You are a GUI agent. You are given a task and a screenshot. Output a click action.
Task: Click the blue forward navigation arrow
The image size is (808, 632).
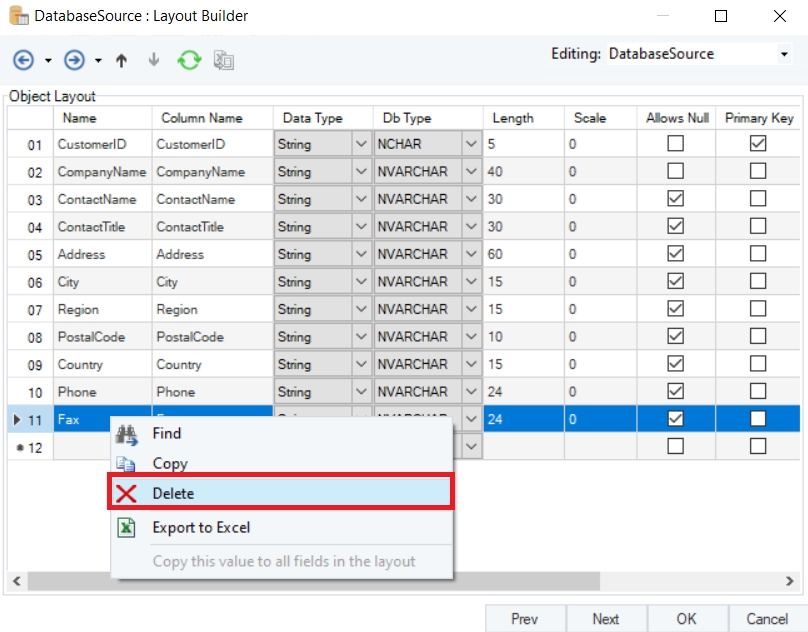coord(75,60)
